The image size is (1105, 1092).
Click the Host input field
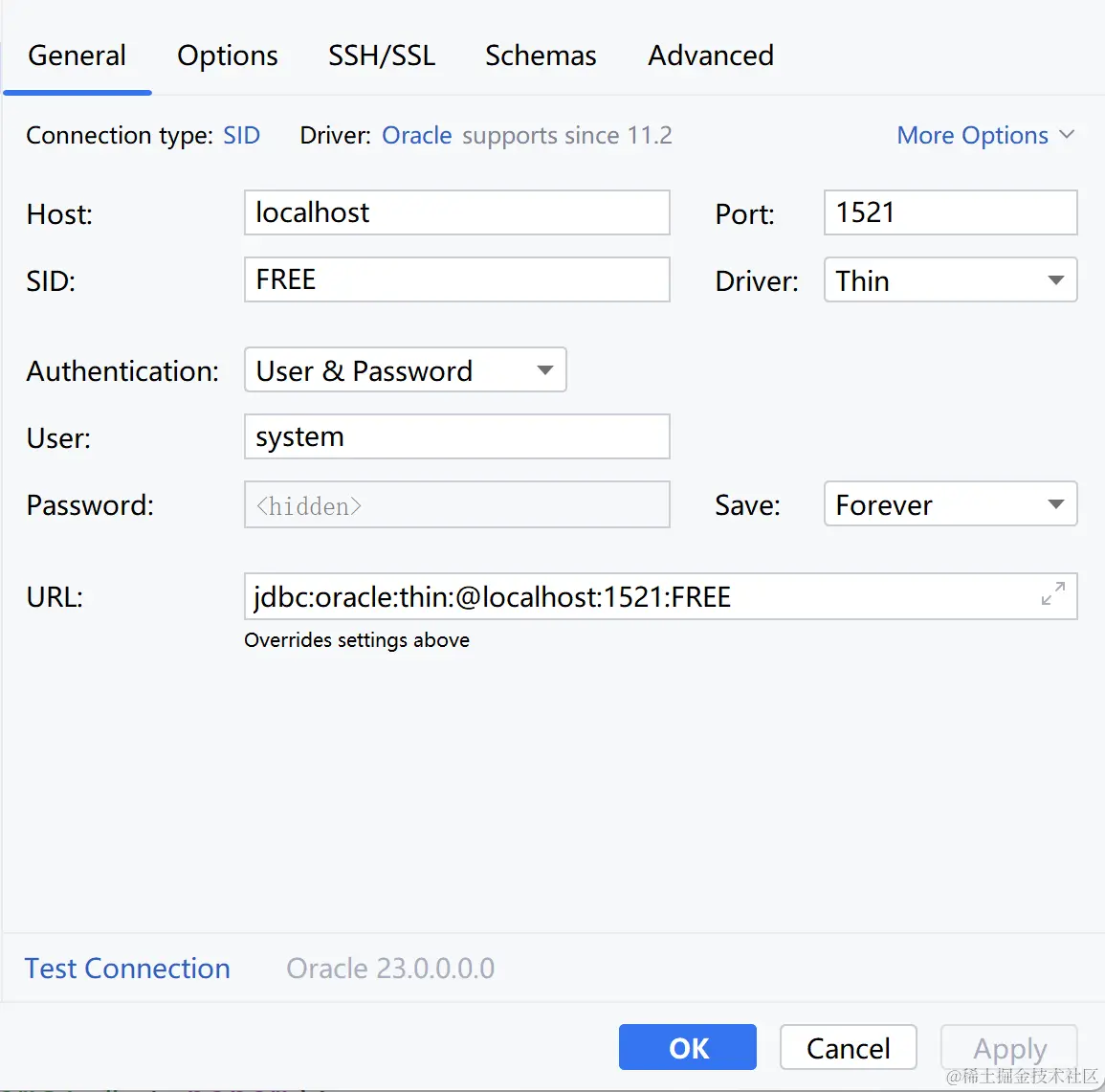pos(456,212)
